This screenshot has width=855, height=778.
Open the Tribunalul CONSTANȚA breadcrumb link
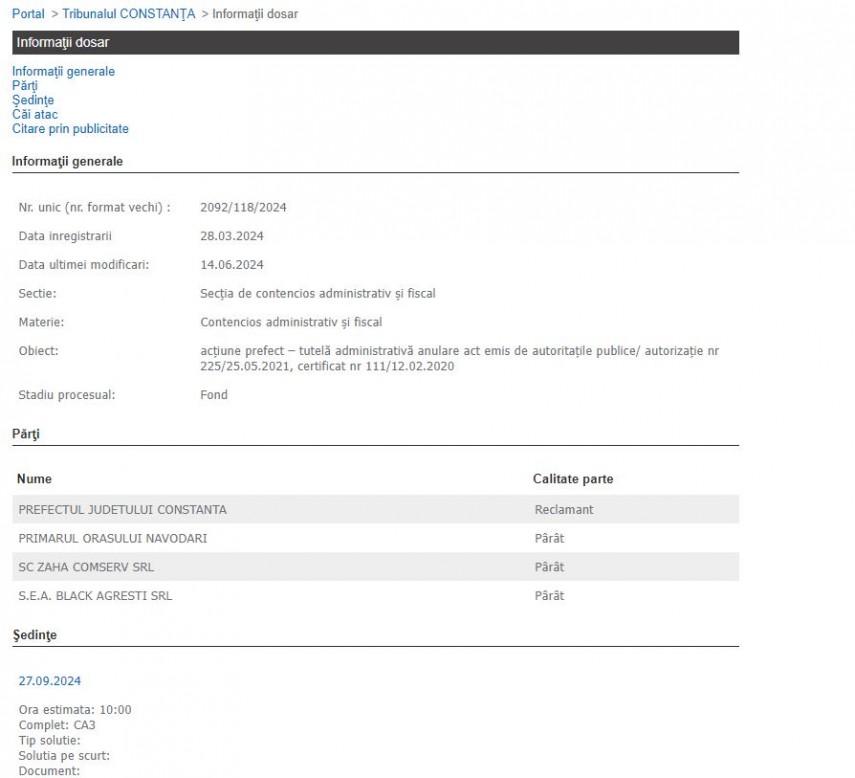point(128,14)
